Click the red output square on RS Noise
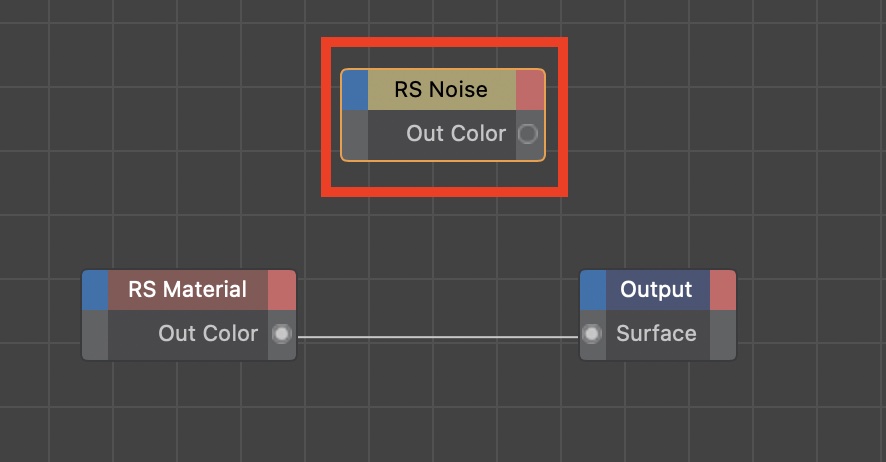Screen dimensions: 886x462 click(530, 90)
